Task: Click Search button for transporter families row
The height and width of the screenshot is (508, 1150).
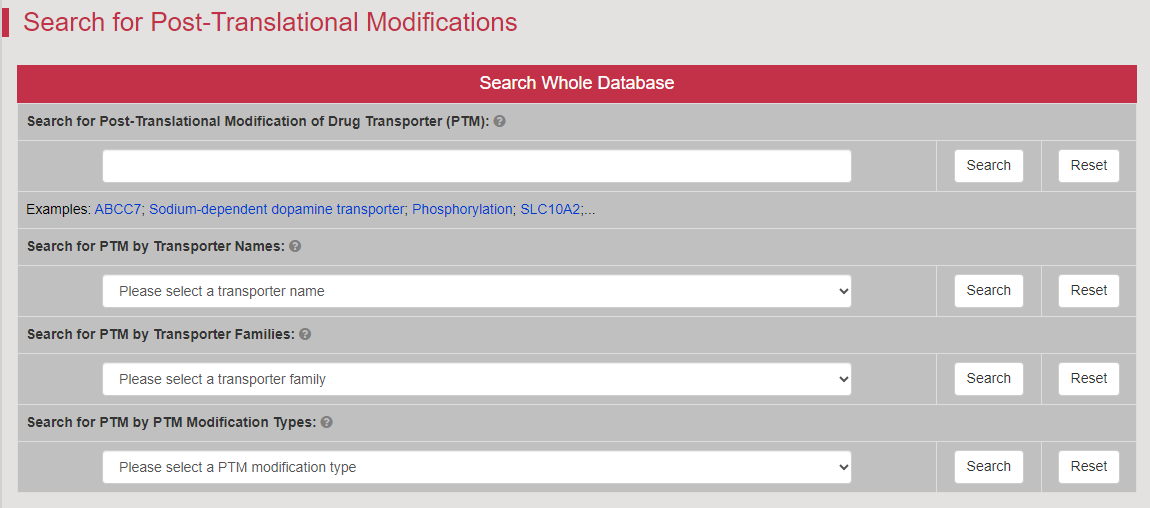Action: point(989,379)
